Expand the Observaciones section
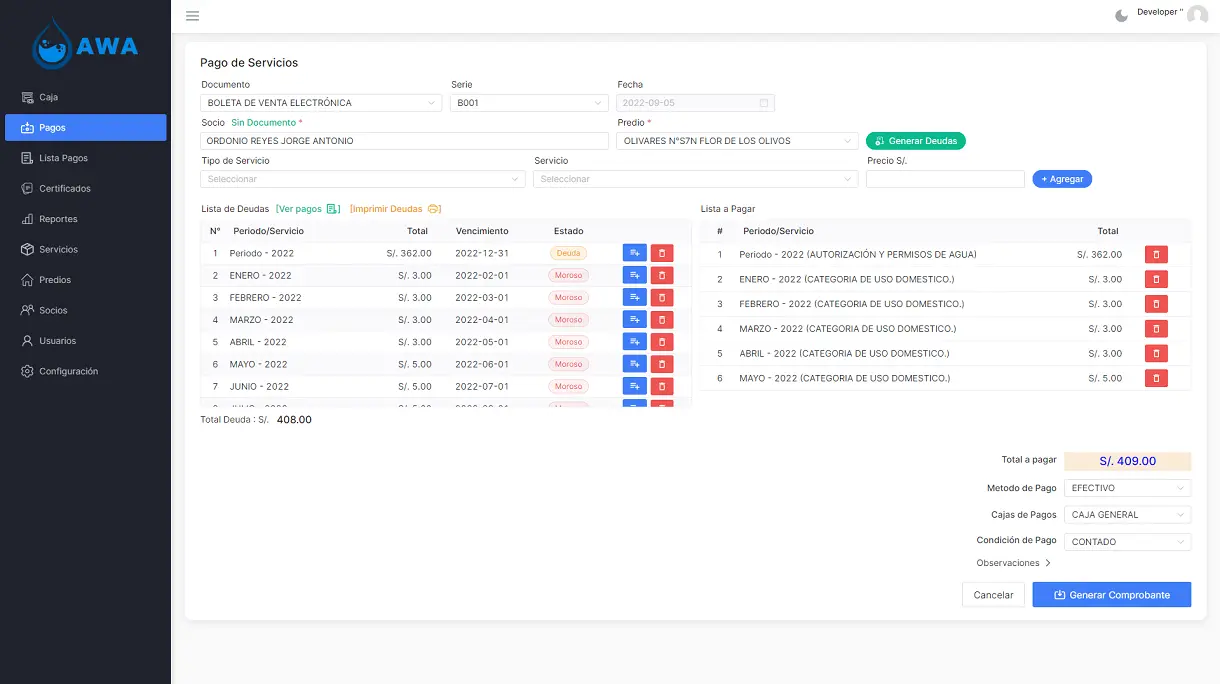 [x=1013, y=563]
